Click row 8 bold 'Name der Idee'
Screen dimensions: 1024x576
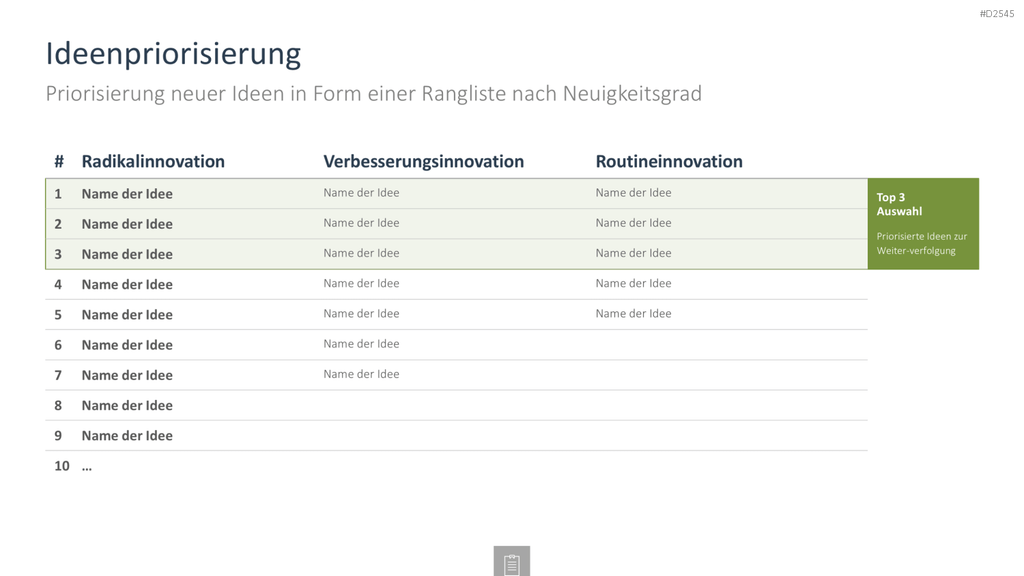tap(127, 406)
